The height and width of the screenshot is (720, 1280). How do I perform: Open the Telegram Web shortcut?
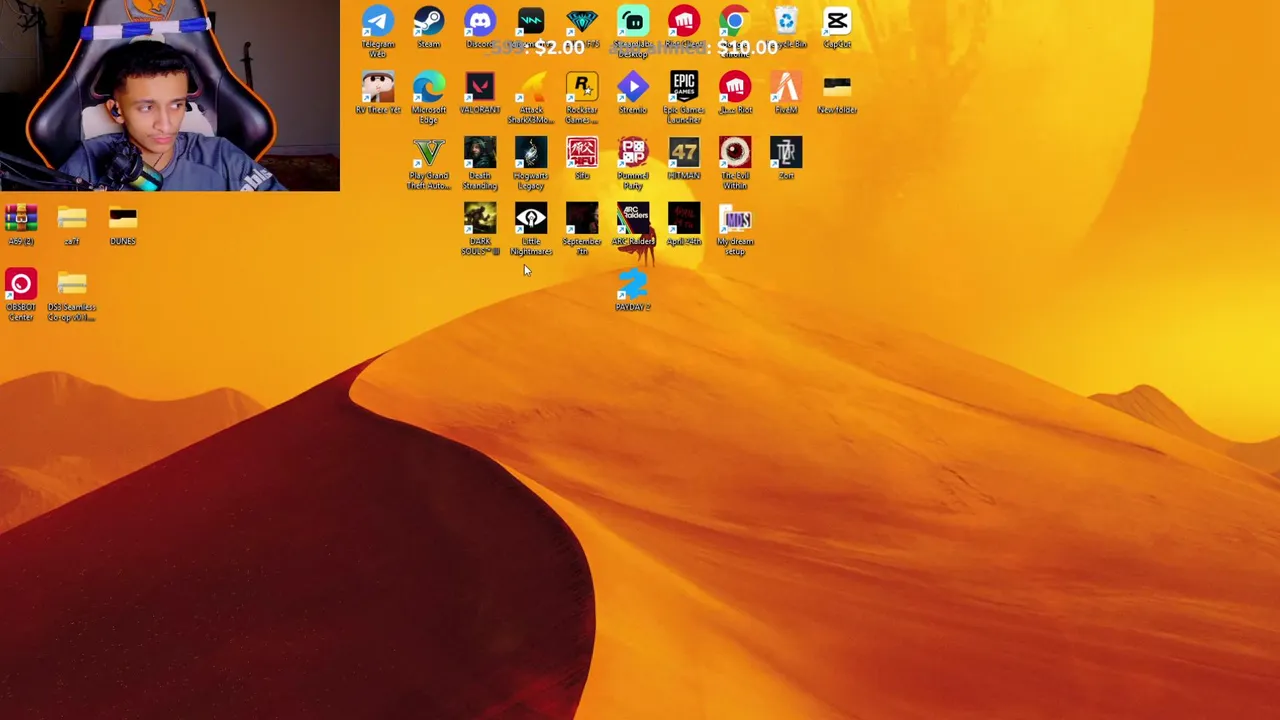tap(378, 28)
